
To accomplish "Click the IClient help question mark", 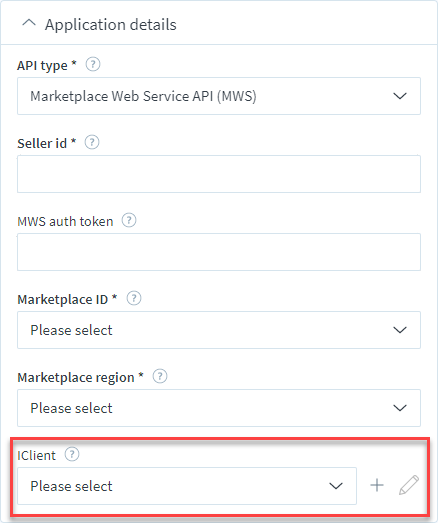I will tap(72, 454).
